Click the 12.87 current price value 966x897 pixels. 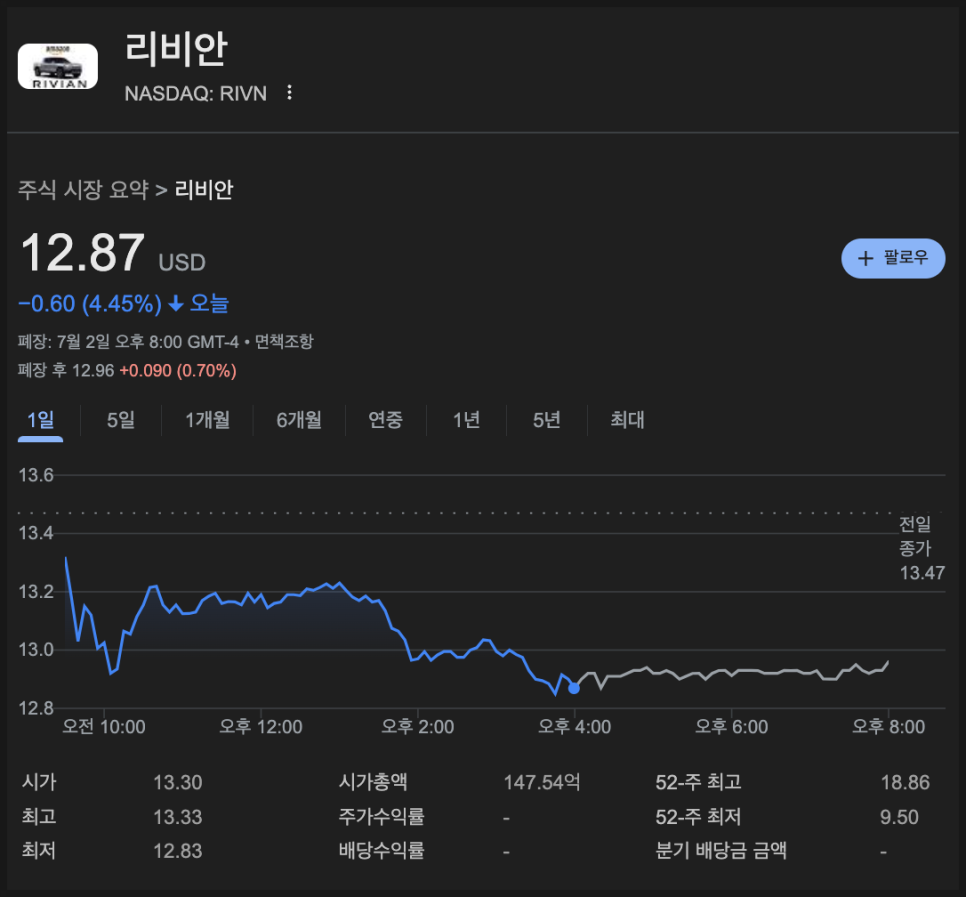83,253
